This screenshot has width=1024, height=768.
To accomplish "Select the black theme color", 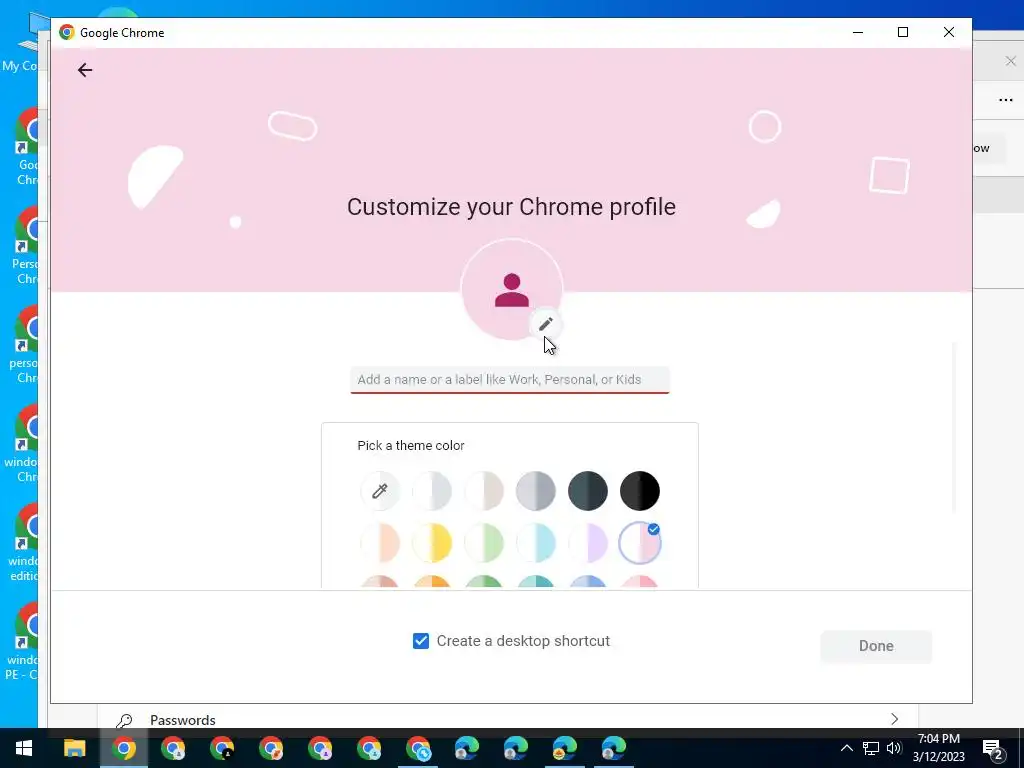I will coord(640,490).
